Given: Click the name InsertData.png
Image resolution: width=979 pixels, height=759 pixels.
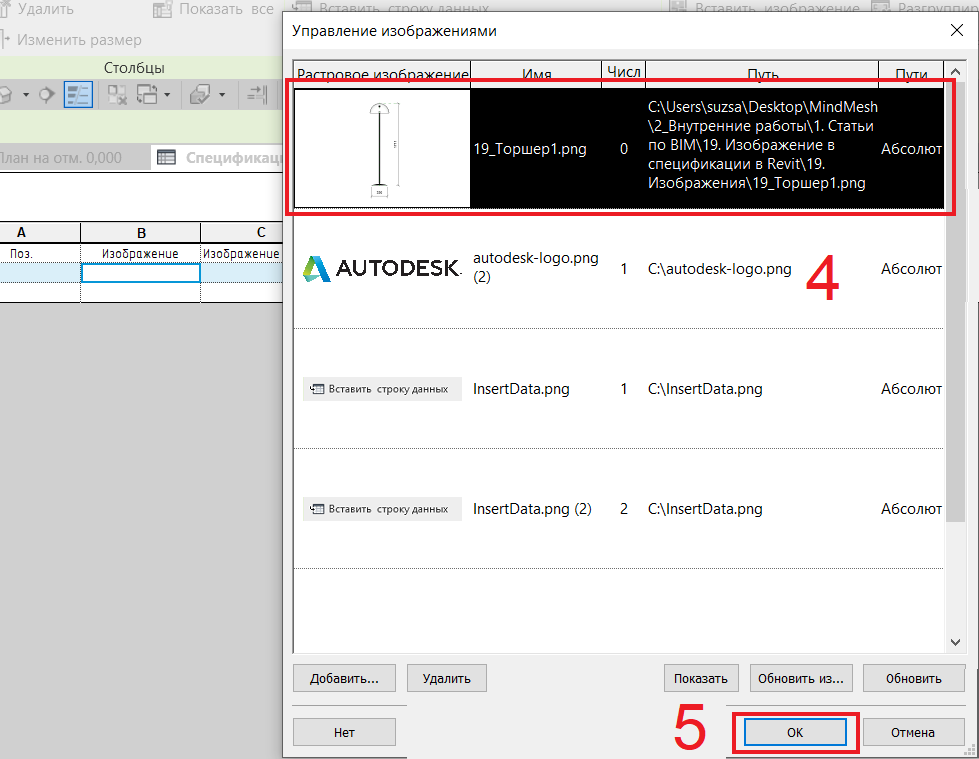Looking at the screenshot, I should (521, 389).
